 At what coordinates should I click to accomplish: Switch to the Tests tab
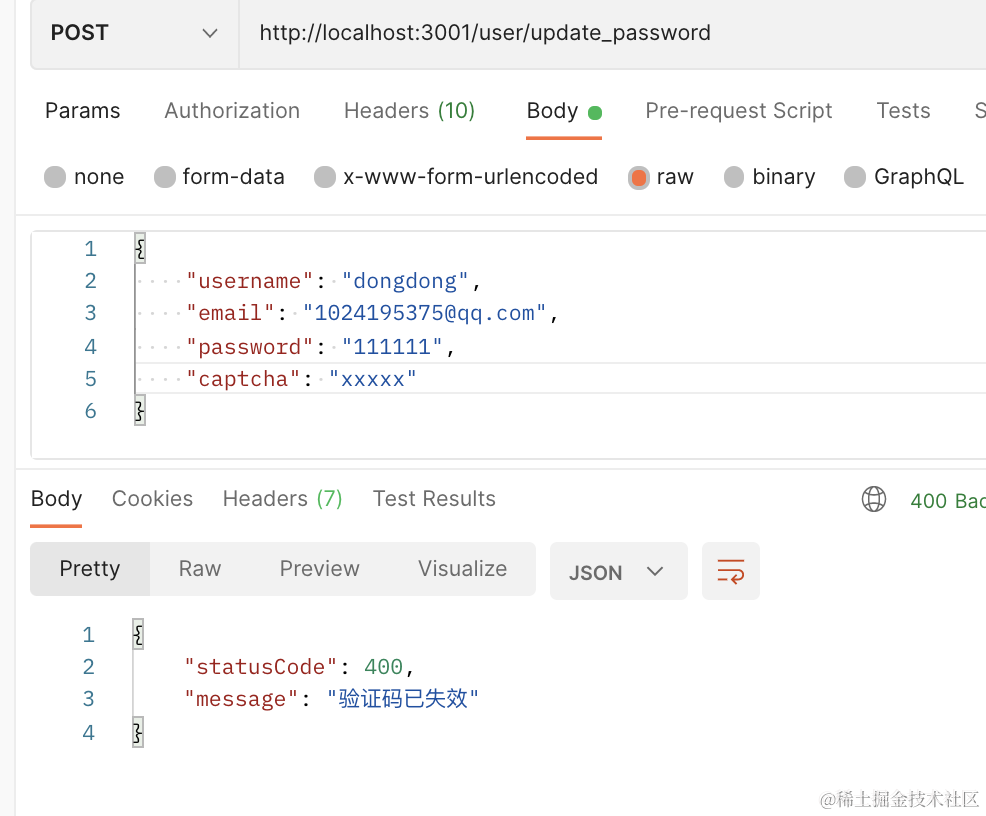coord(903,111)
